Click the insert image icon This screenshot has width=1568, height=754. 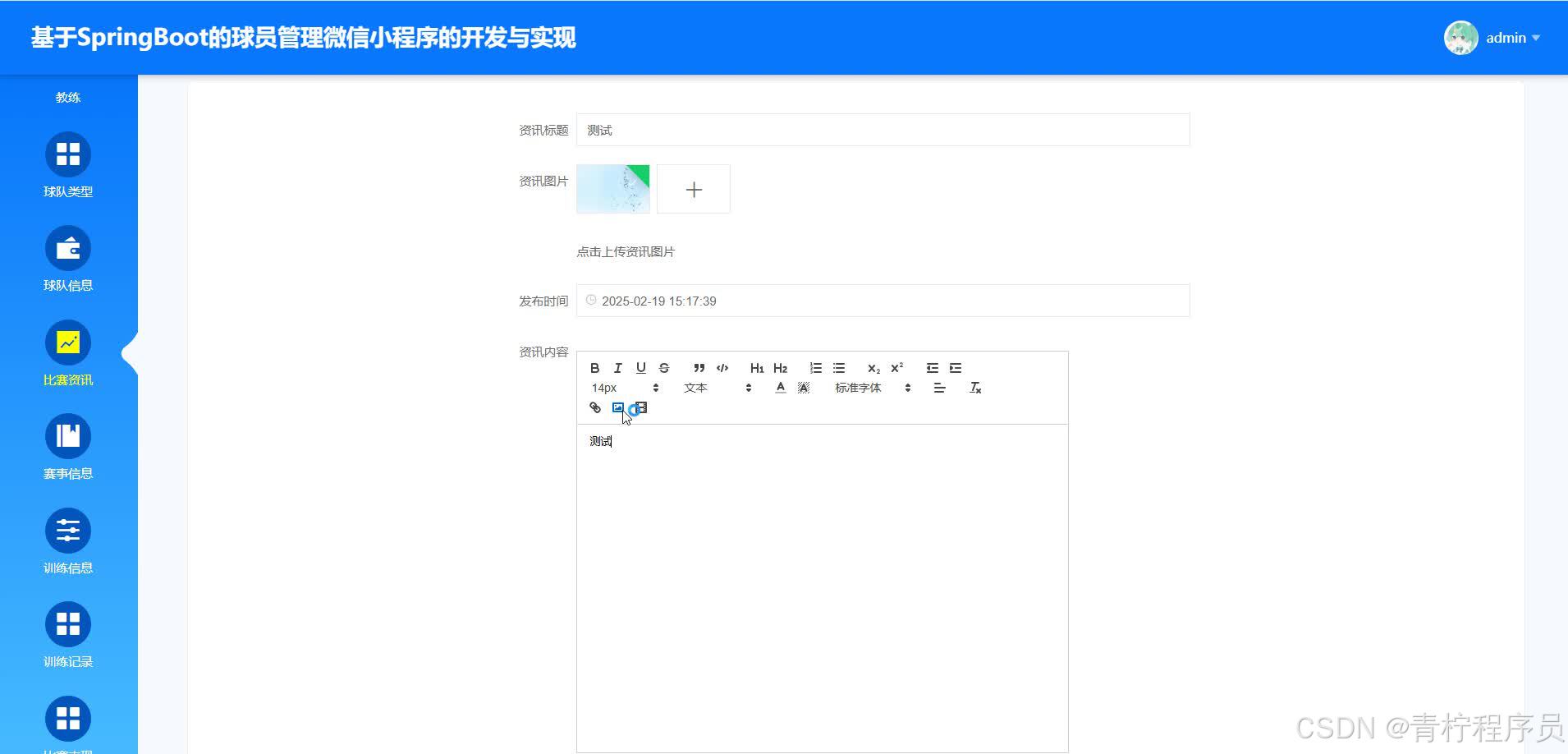[618, 407]
